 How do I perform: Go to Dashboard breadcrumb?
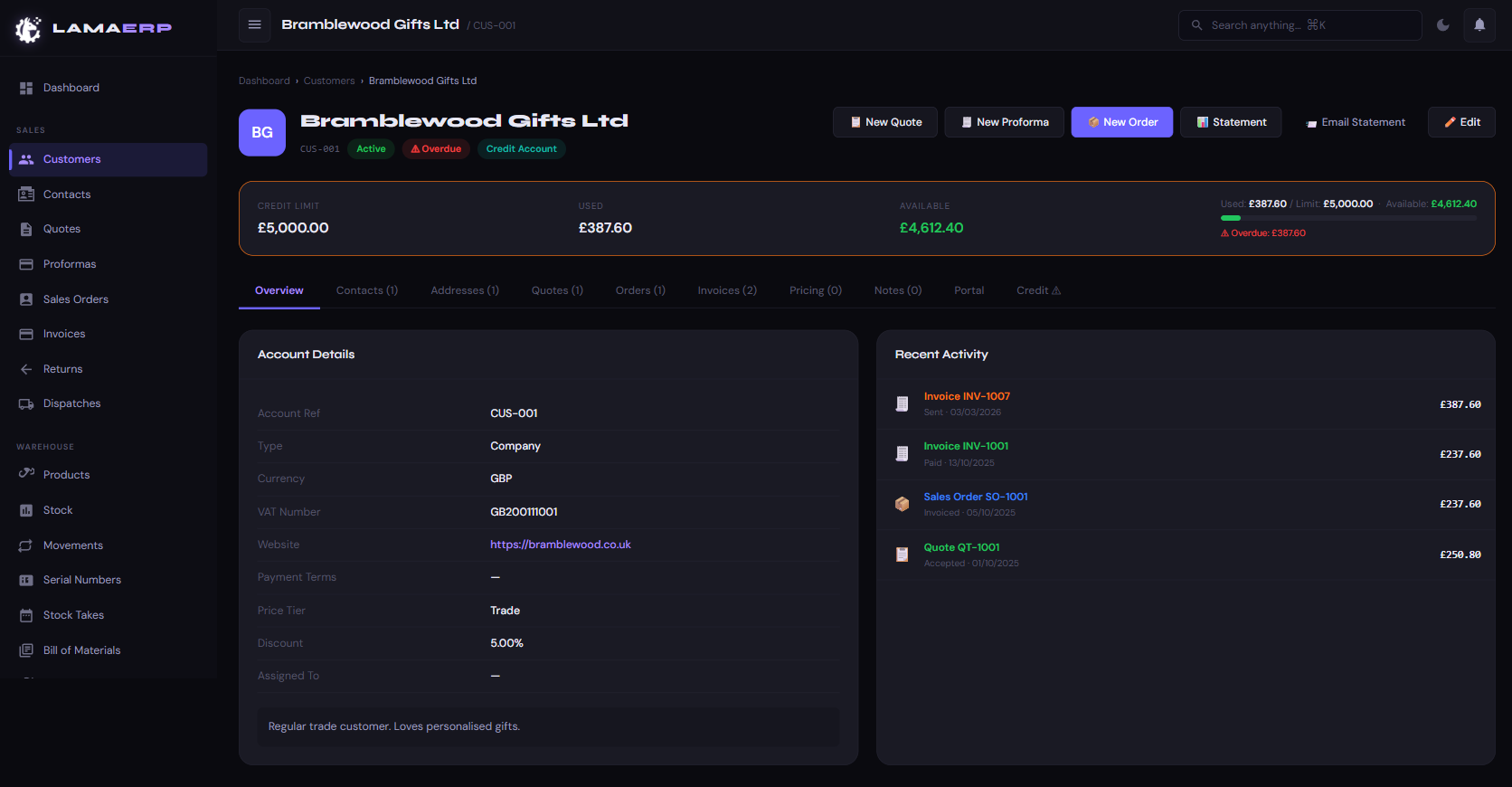pyautogui.click(x=264, y=81)
